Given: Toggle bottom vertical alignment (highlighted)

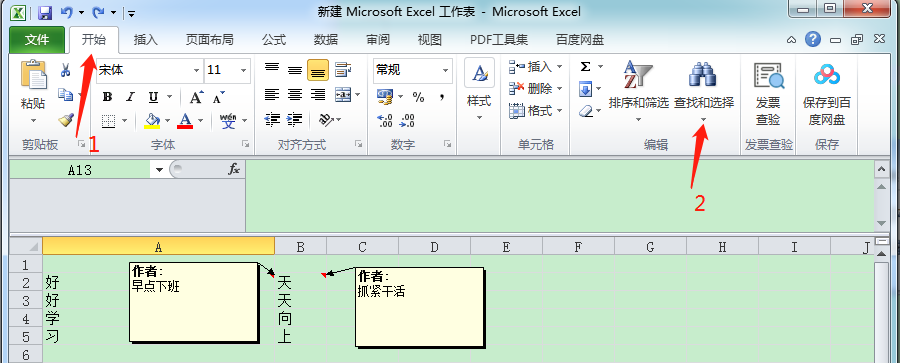Looking at the screenshot, I should 317,70.
